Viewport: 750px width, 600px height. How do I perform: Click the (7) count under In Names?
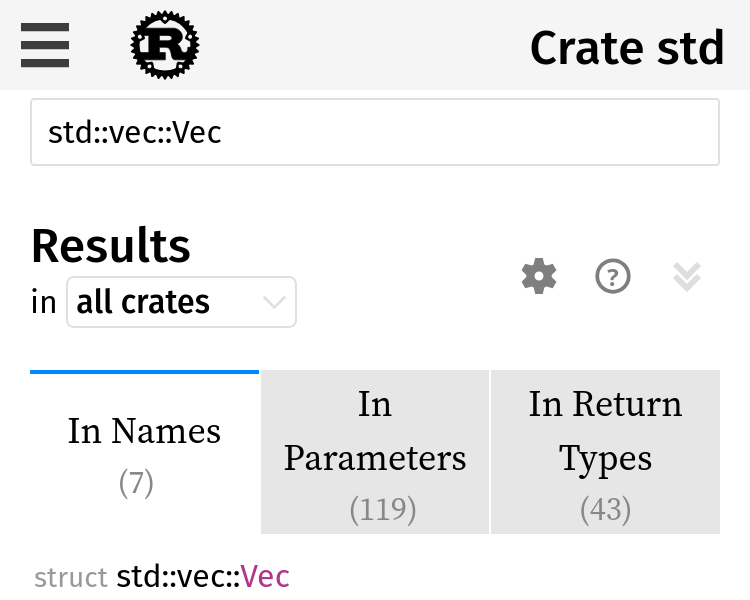click(136, 483)
